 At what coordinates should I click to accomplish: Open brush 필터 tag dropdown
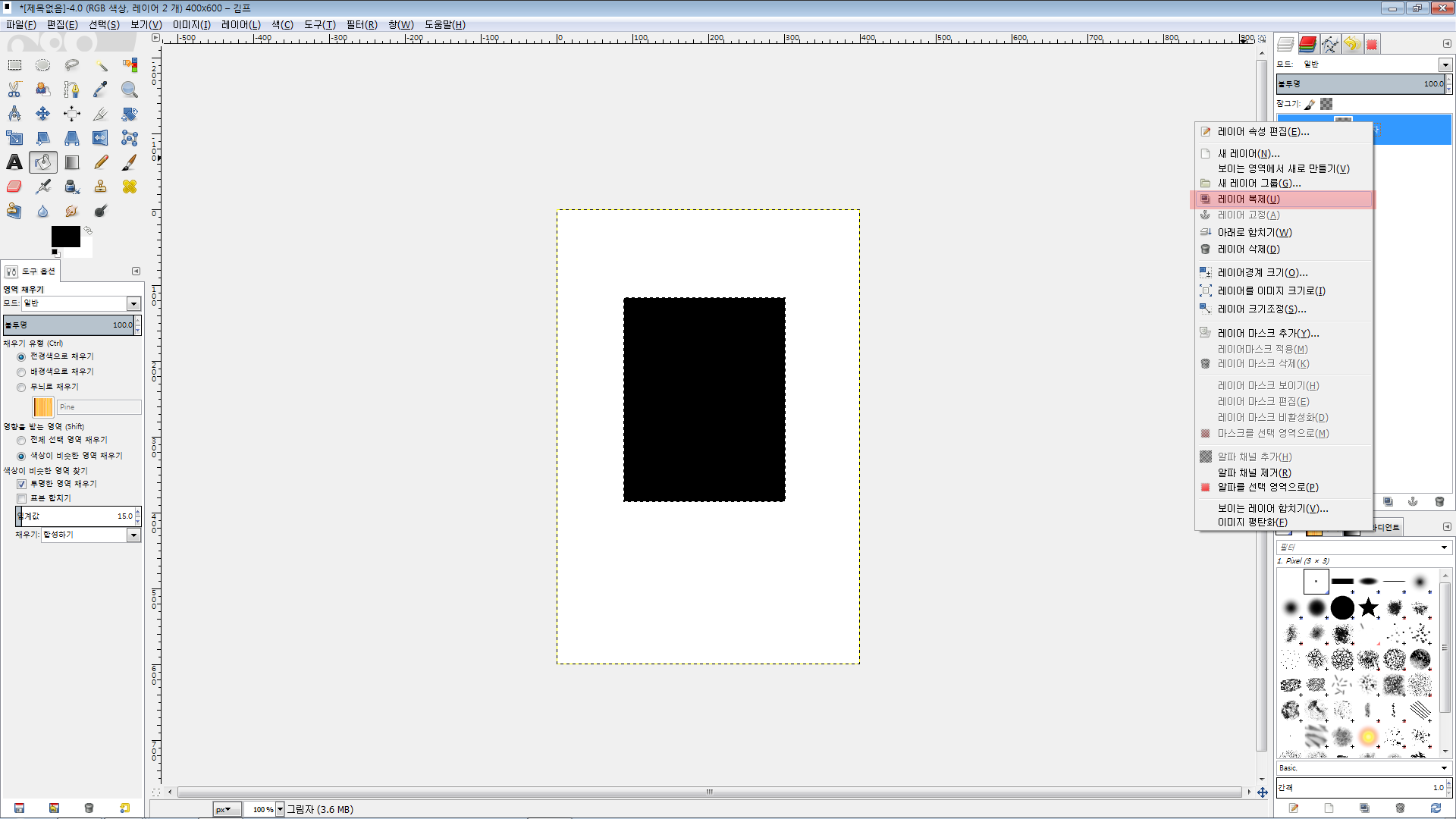click(1444, 547)
